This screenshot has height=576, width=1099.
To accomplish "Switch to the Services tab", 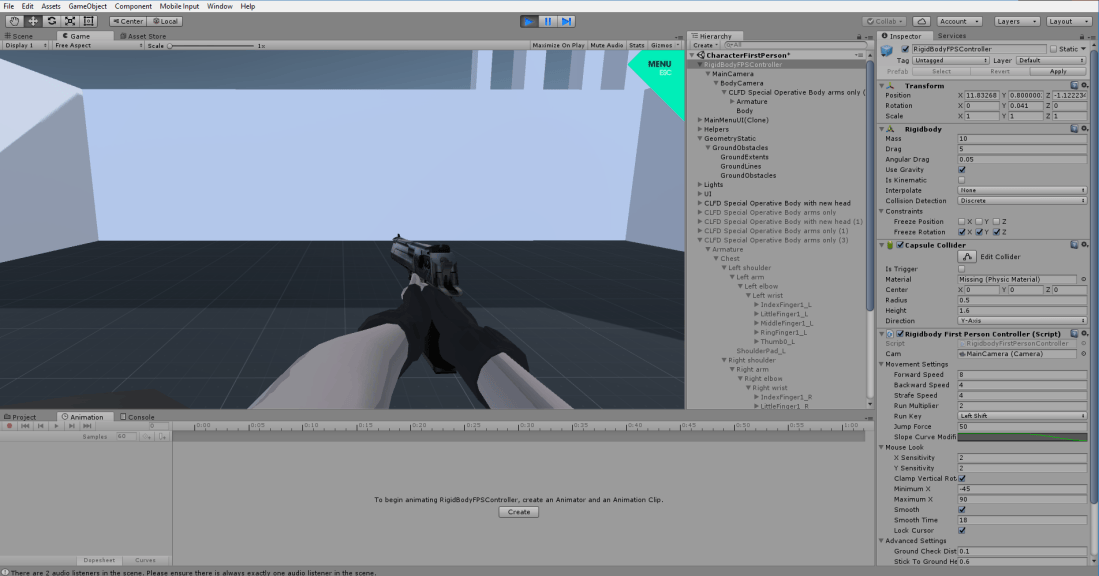I will coord(951,36).
